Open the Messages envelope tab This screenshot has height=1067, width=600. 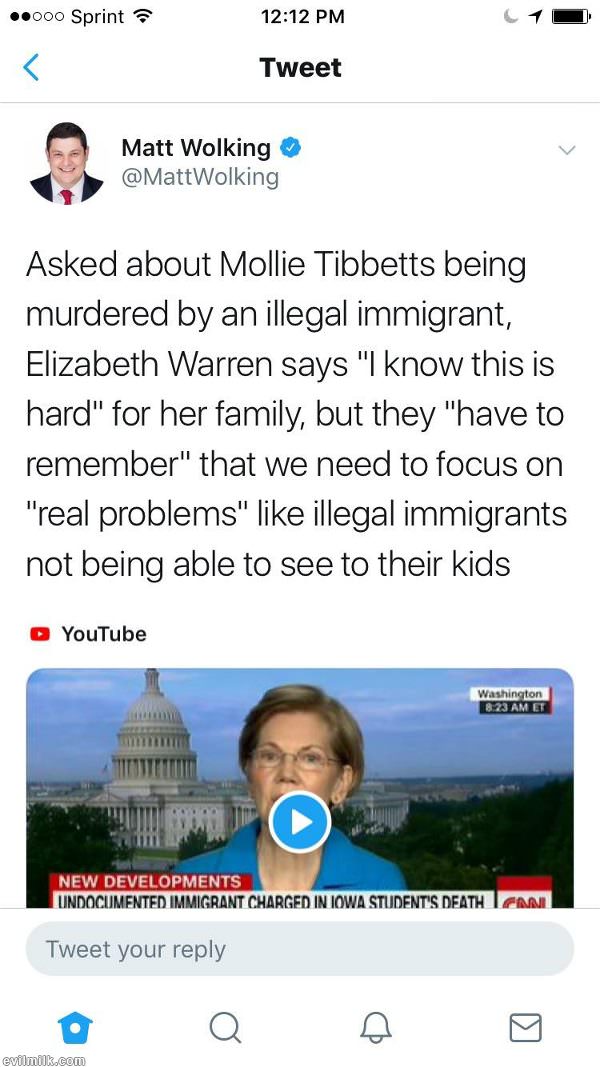coord(525,1028)
